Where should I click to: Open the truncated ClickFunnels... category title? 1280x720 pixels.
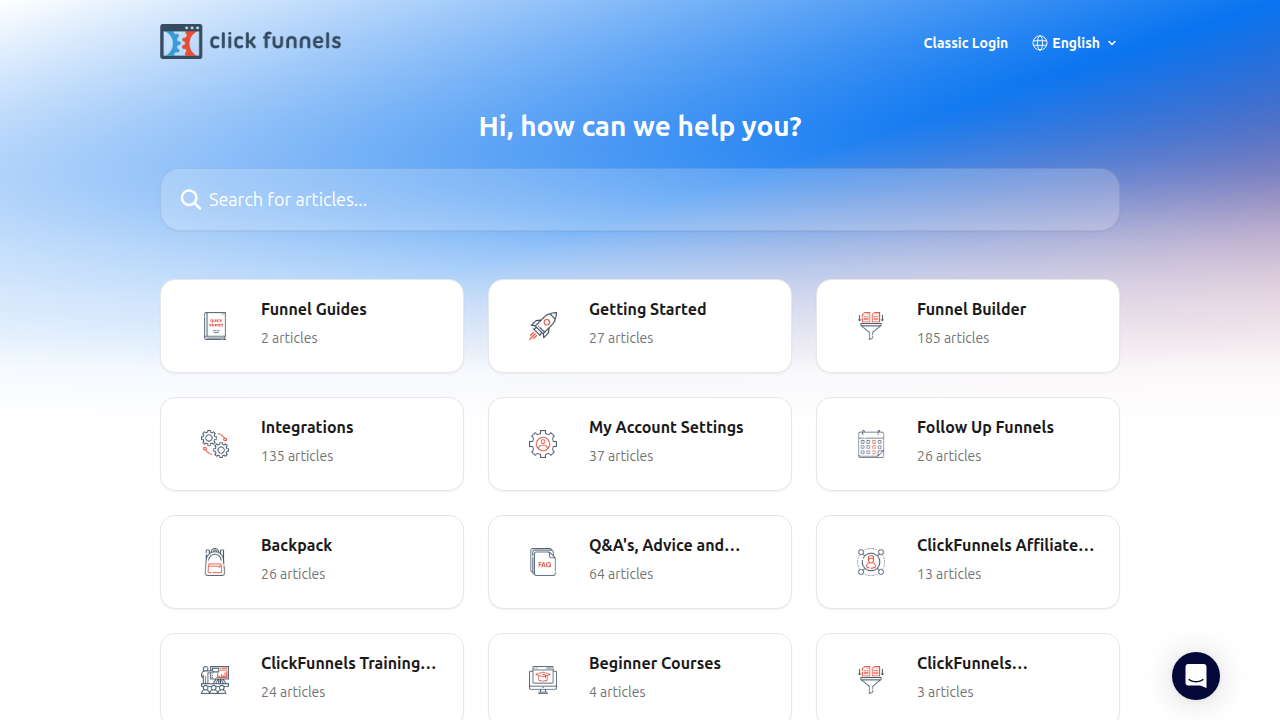(972, 663)
